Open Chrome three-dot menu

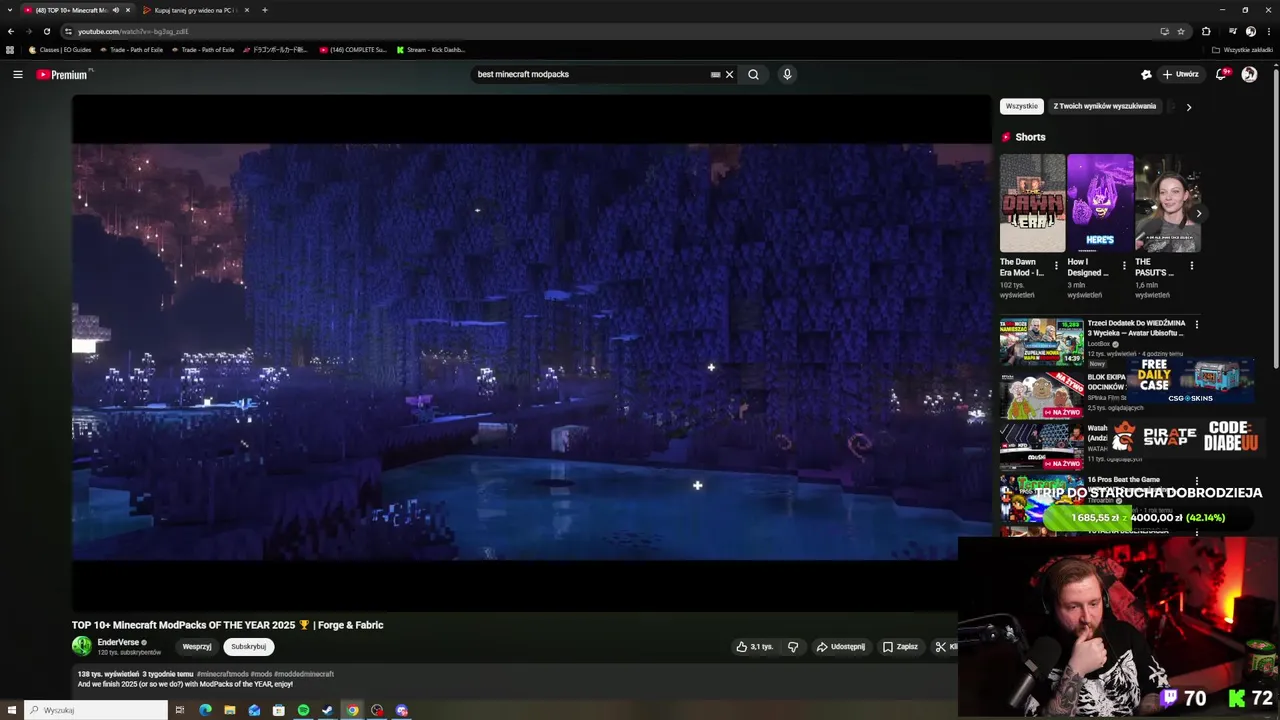click(x=1269, y=31)
